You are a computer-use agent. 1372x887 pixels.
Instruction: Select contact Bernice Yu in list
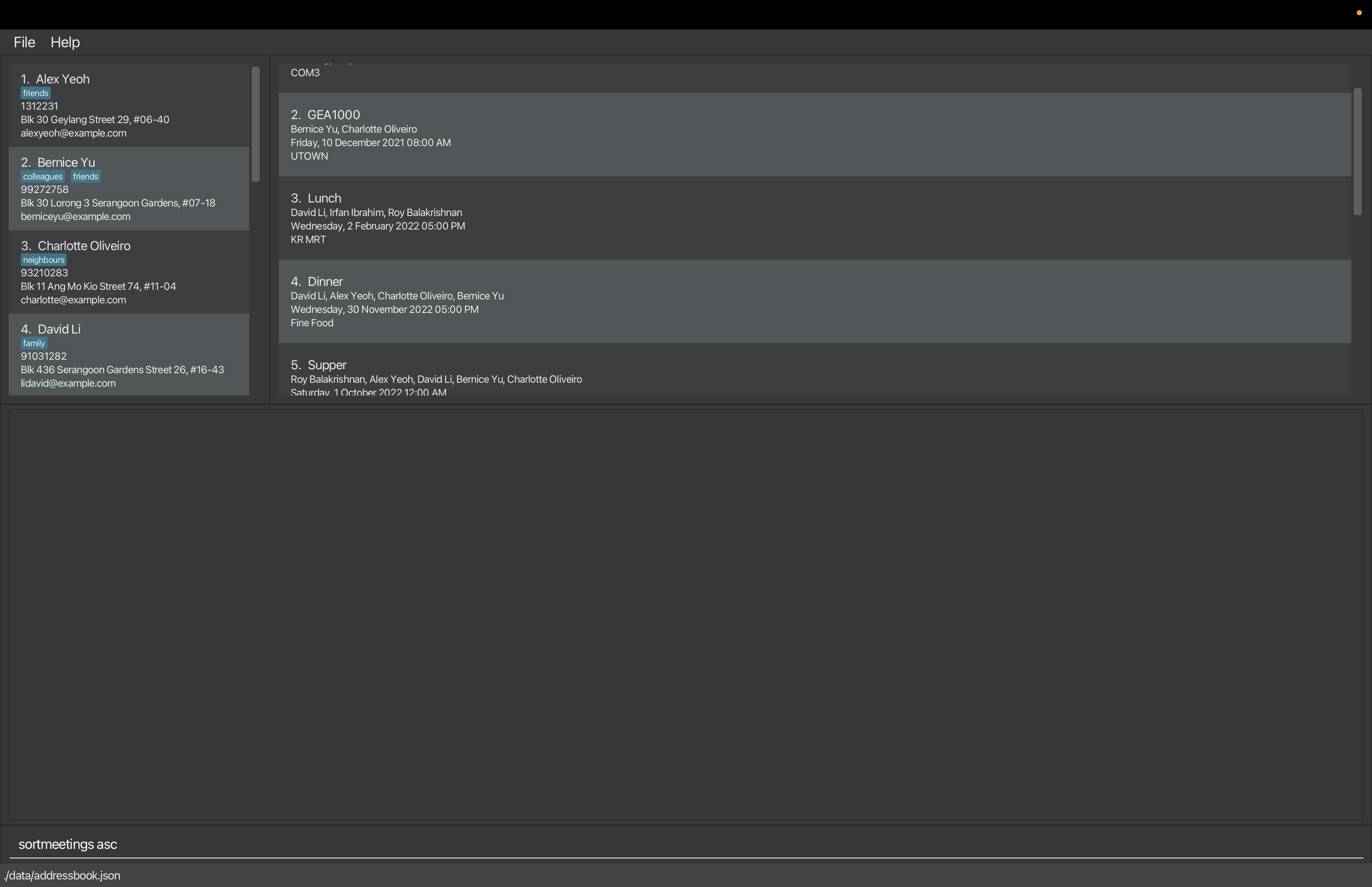tap(129, 188)
